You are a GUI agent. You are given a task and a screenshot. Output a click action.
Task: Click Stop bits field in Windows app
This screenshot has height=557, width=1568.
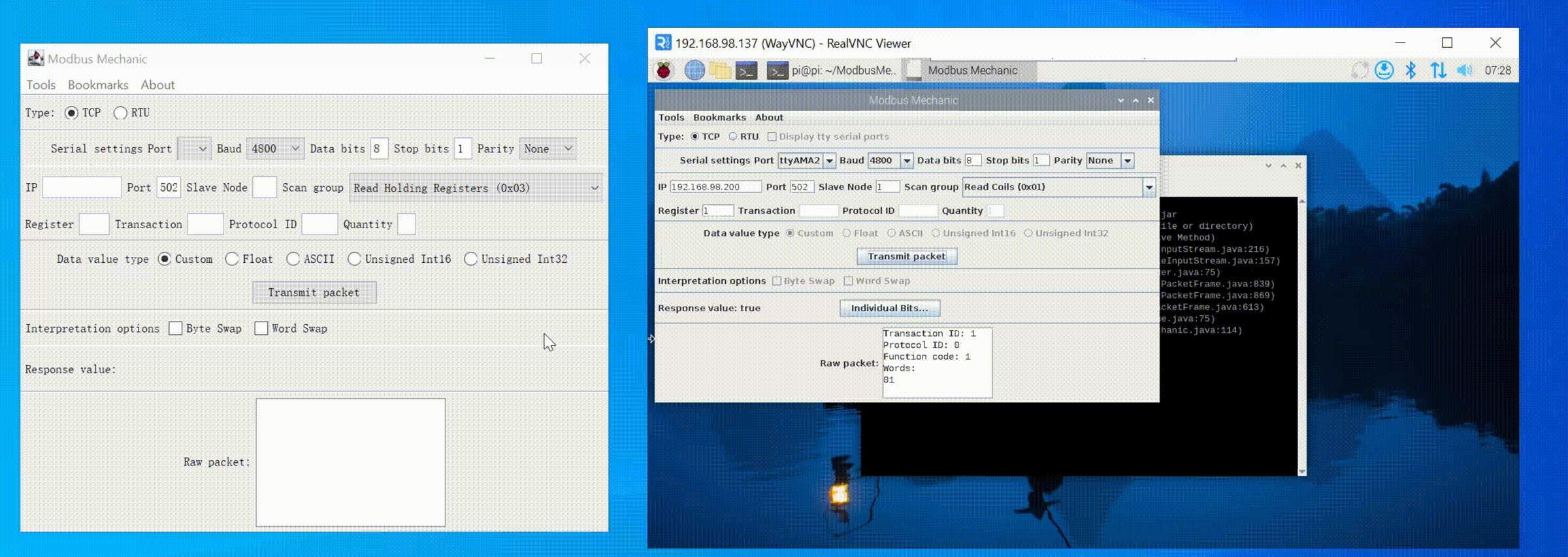(463, 148)
